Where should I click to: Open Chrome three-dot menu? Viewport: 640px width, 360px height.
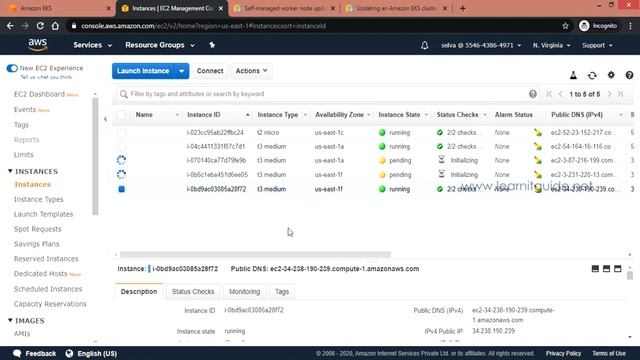tap(630, 26)
